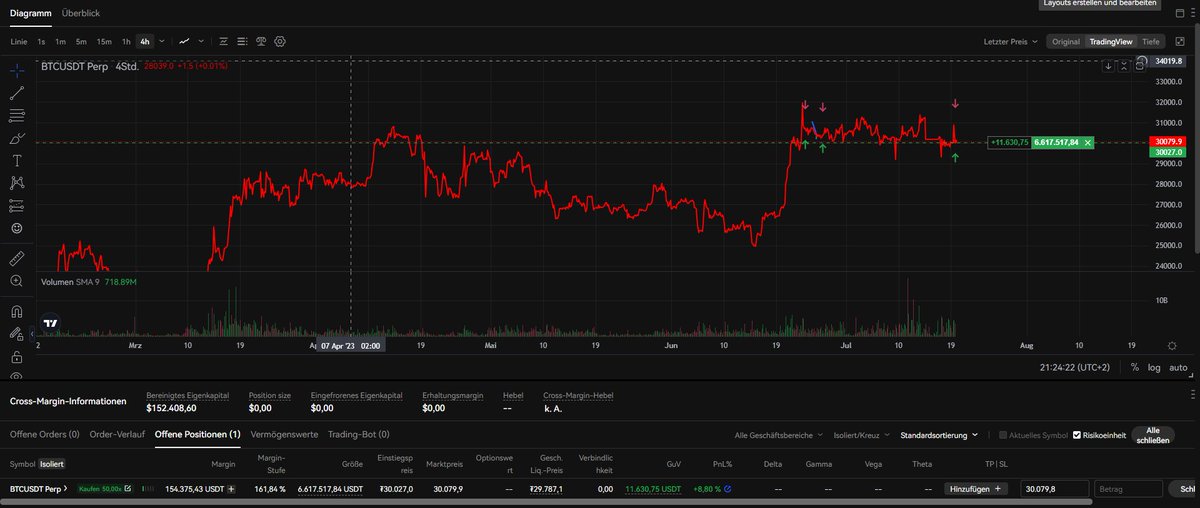The height and width of the screenshot is (508, 1200).
Task: Switch to the Überblick tab
Action: coord(80,14)
